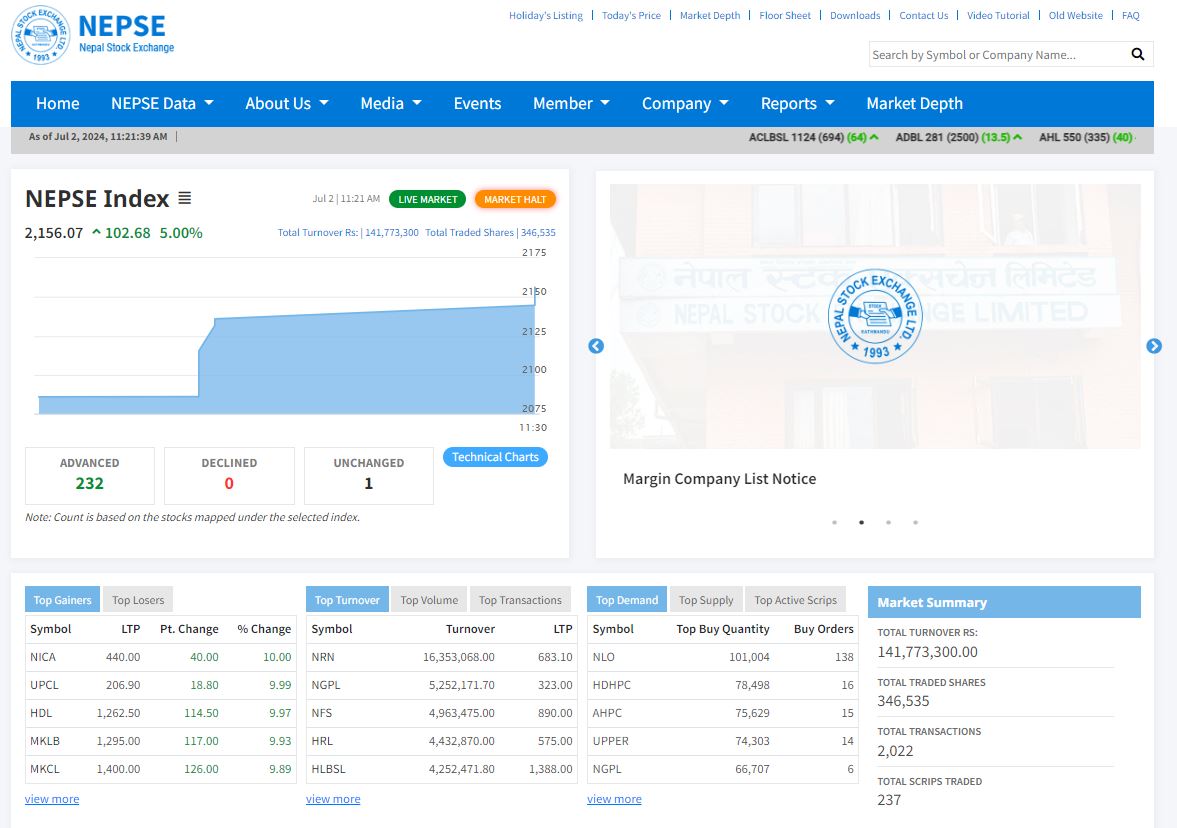Expand the Member dropdown menu
The height and width of the screenshot is (828, 1177).
tap(571, 104)
